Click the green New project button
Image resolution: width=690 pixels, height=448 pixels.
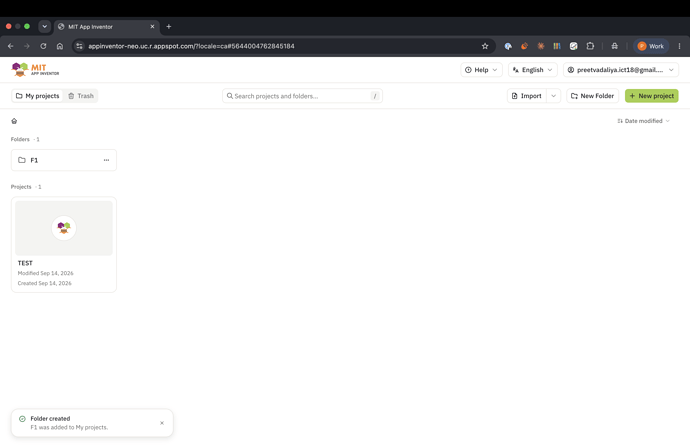point(651,95)
